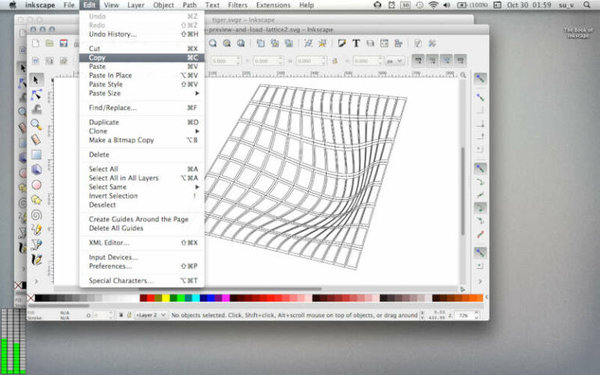Toggle third affect button for gradients
This screenshot has height=375, width=600.
[446, 60]
